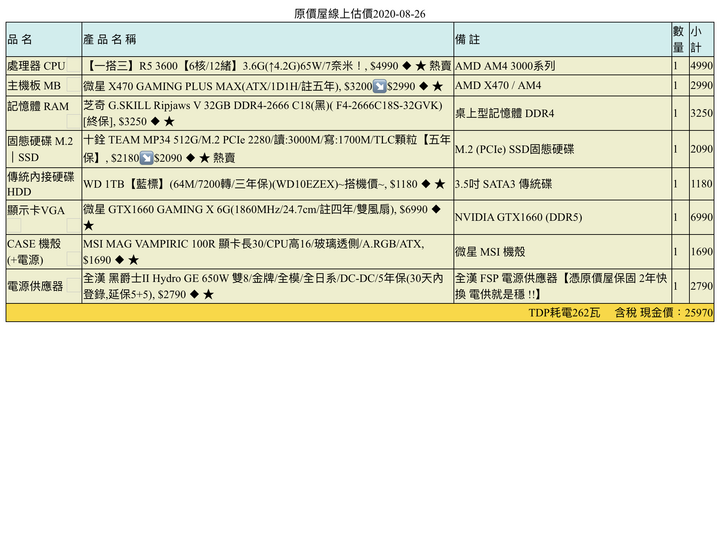Click the 2790 subtotal value

702,286
